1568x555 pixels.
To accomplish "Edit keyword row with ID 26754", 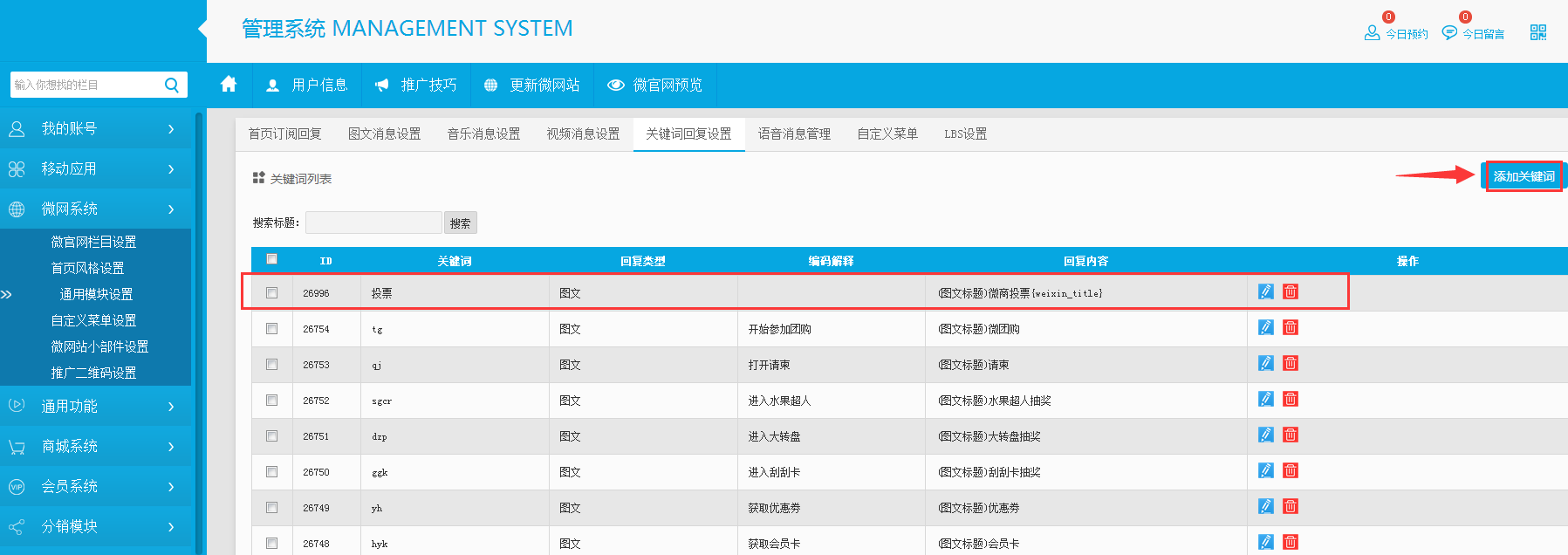I will point(1265,327).
